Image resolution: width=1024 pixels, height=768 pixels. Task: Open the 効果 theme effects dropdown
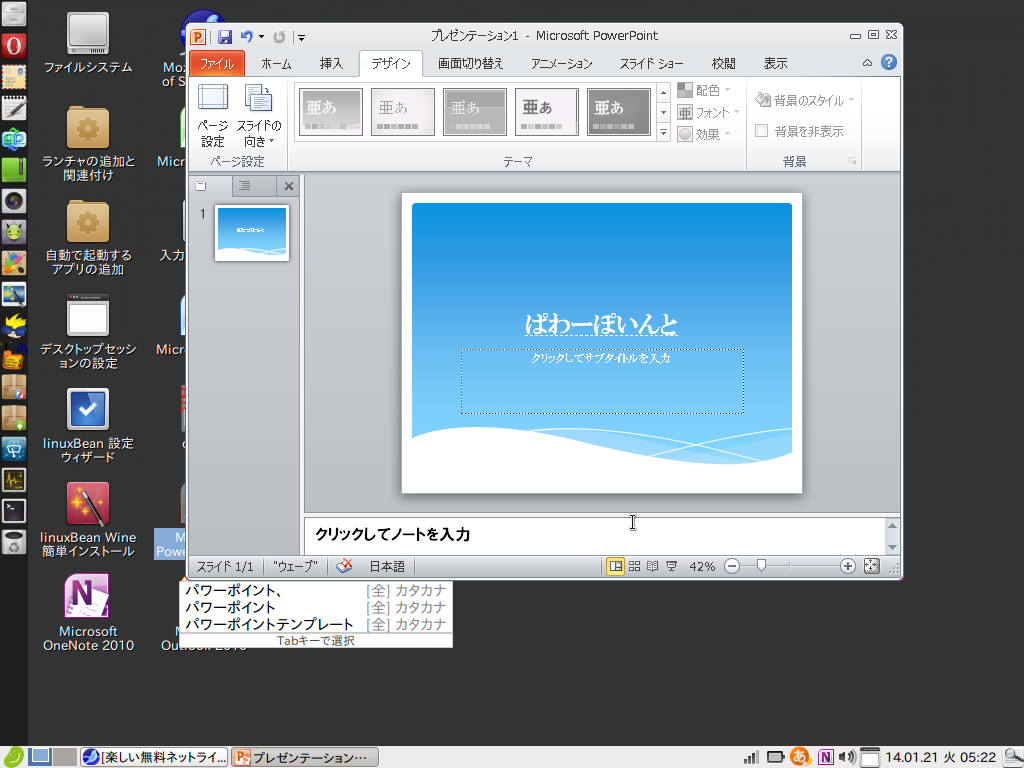(x=704, y=134)
